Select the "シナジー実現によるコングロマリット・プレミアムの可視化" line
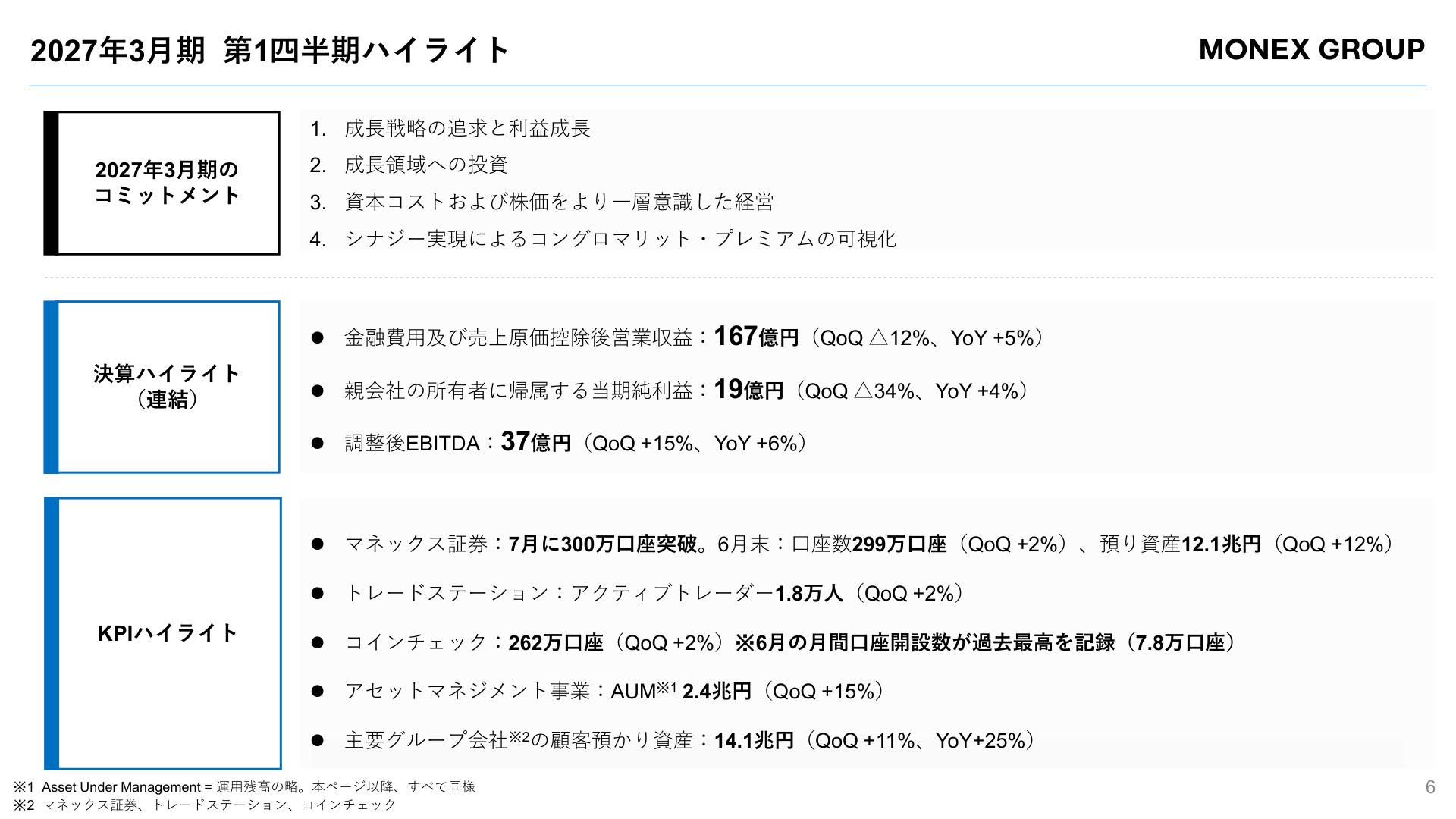 (x=620, y=239)
